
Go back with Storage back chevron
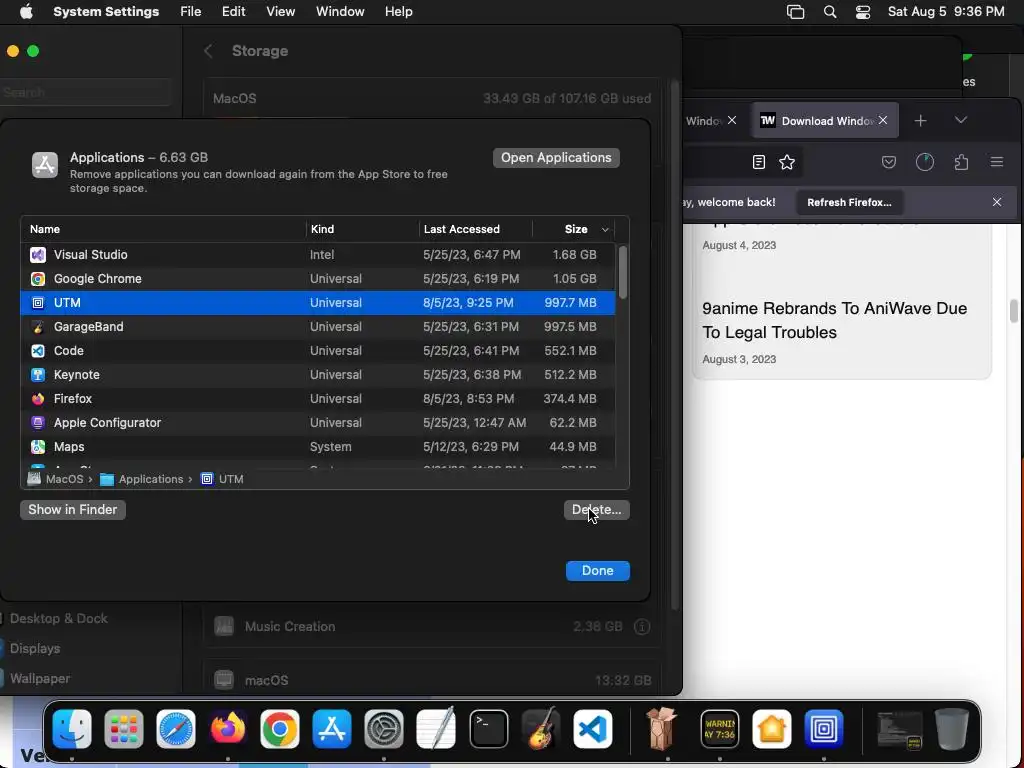[208, 51]
